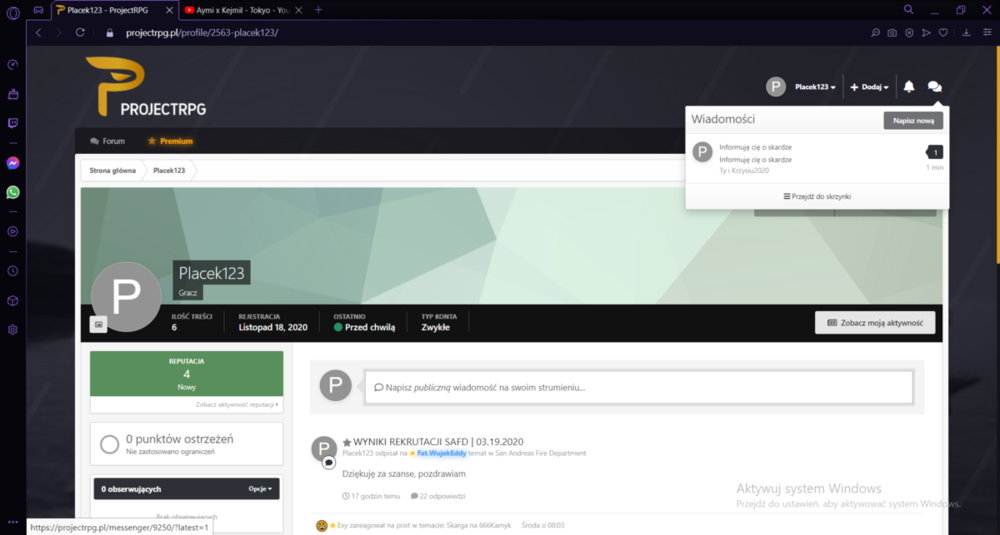The image size is (1000, 535).
Task: Open the sidebar player icon
Action: [13, 231]
